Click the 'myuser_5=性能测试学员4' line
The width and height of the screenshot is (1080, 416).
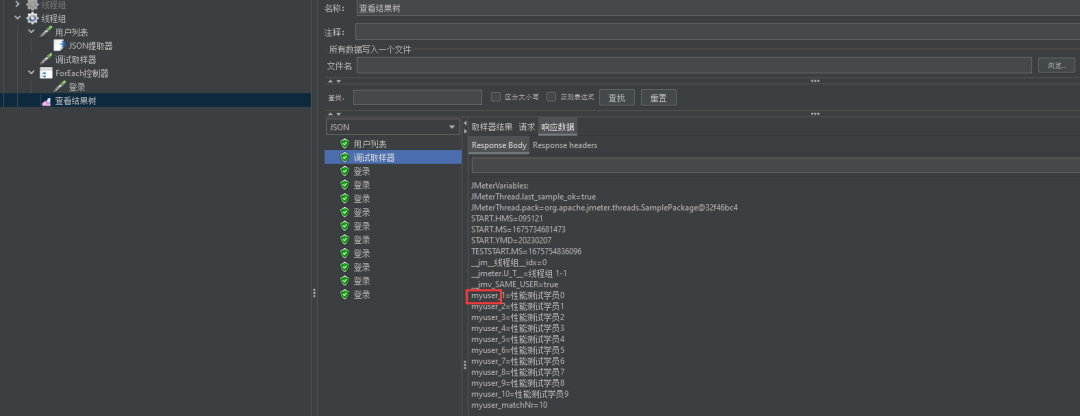click(518, 340)
